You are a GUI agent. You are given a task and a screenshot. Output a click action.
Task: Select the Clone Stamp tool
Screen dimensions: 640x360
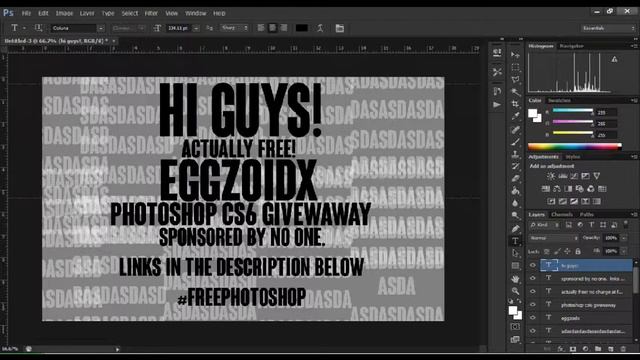click(x=516, y=154)
